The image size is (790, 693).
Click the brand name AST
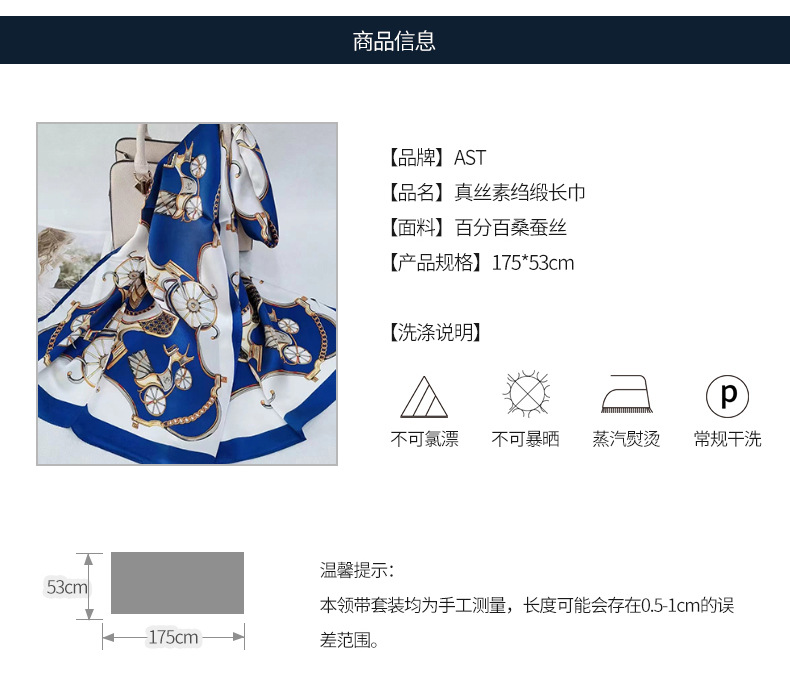pyautogui.click(x=470, y=158)
